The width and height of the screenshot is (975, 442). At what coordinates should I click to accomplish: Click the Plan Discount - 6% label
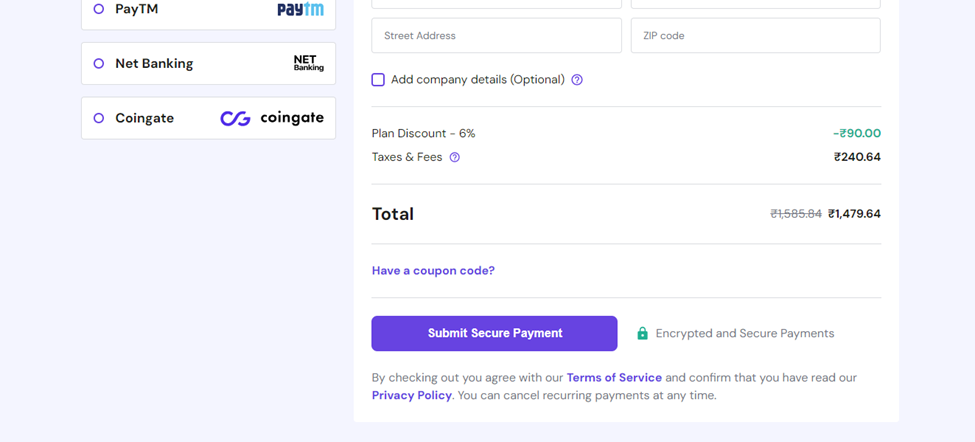point(423,133)
